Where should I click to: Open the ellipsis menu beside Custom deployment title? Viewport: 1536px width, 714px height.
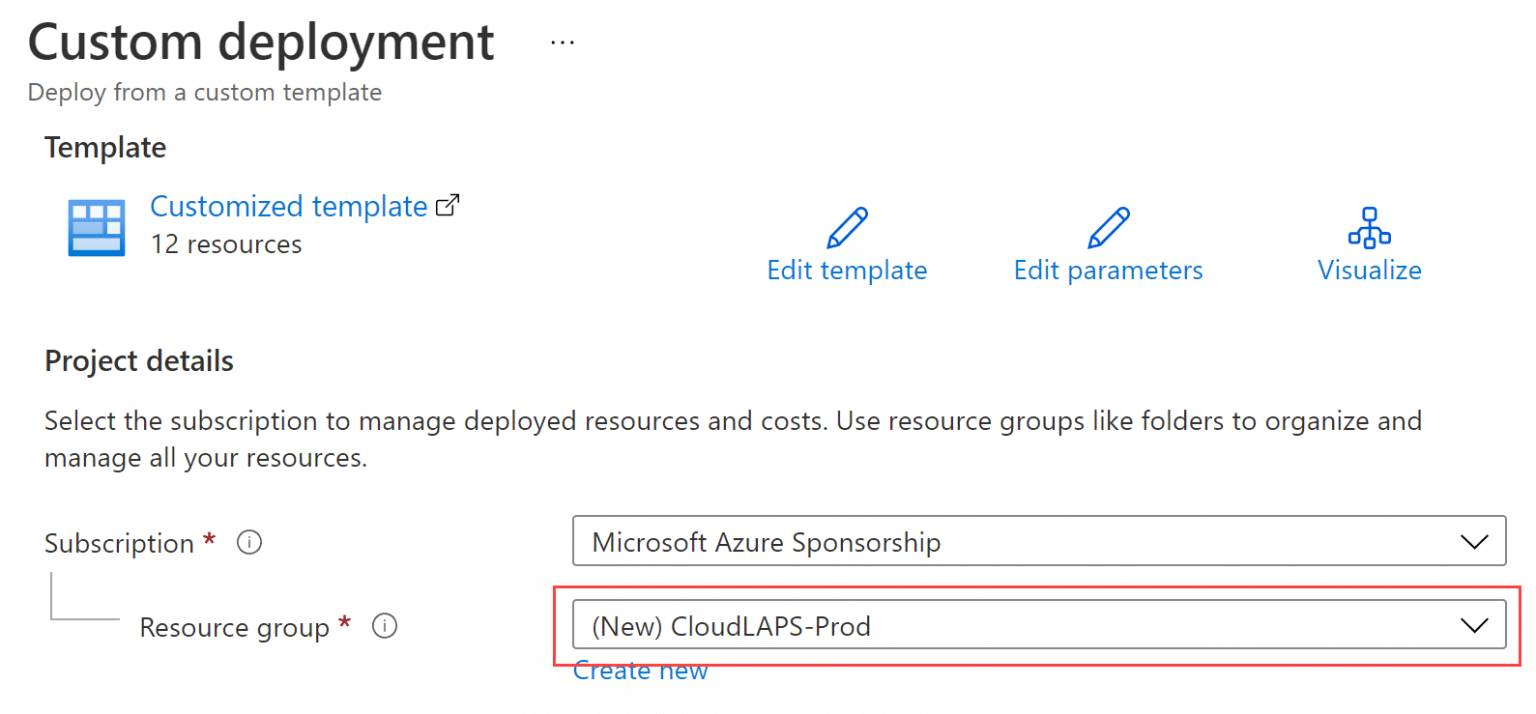pyautogui.click(x=562, y=41)
